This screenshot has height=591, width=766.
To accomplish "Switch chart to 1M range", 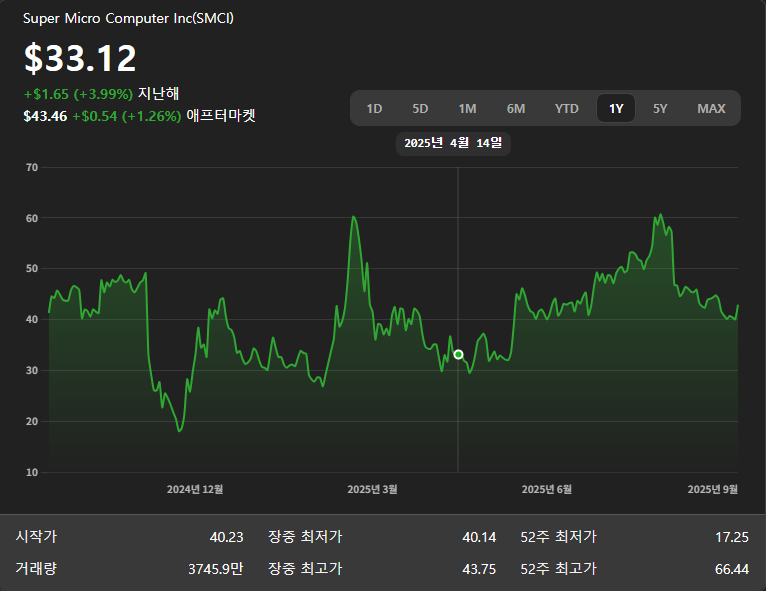I will coord(468,108).
